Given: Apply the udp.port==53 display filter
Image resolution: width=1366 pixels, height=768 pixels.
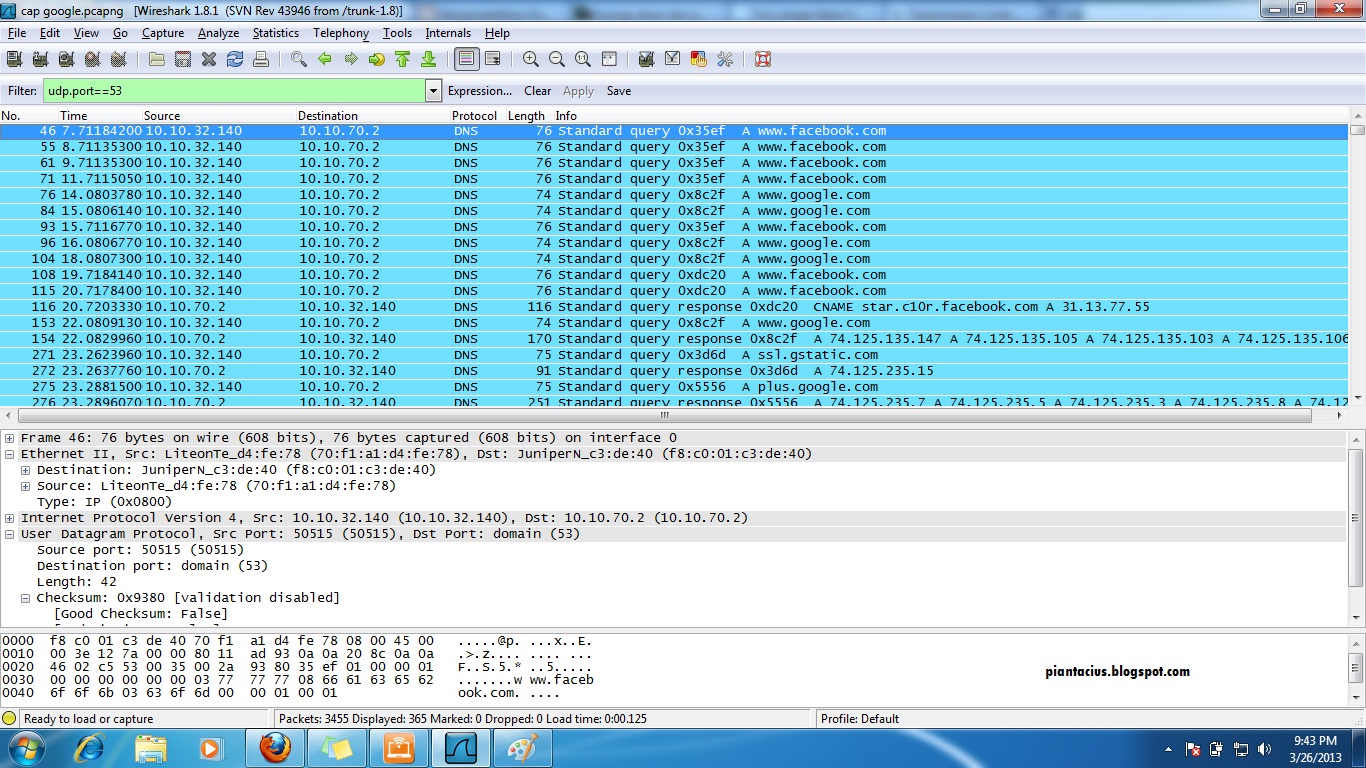Looking at the screenshot, I should click(578, 91).
